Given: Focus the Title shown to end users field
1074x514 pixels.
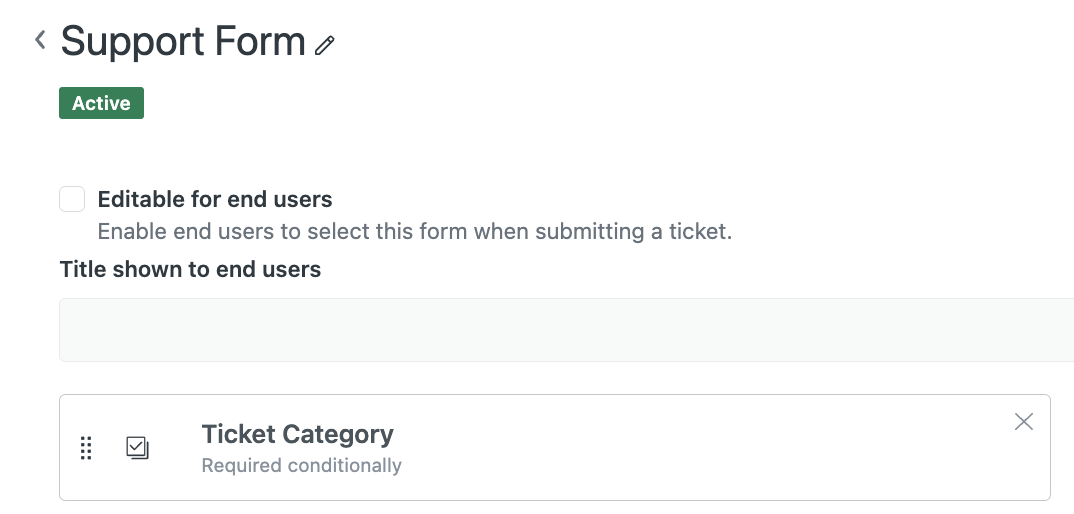Looking at the screenshot, I should [x=566, y=330].
